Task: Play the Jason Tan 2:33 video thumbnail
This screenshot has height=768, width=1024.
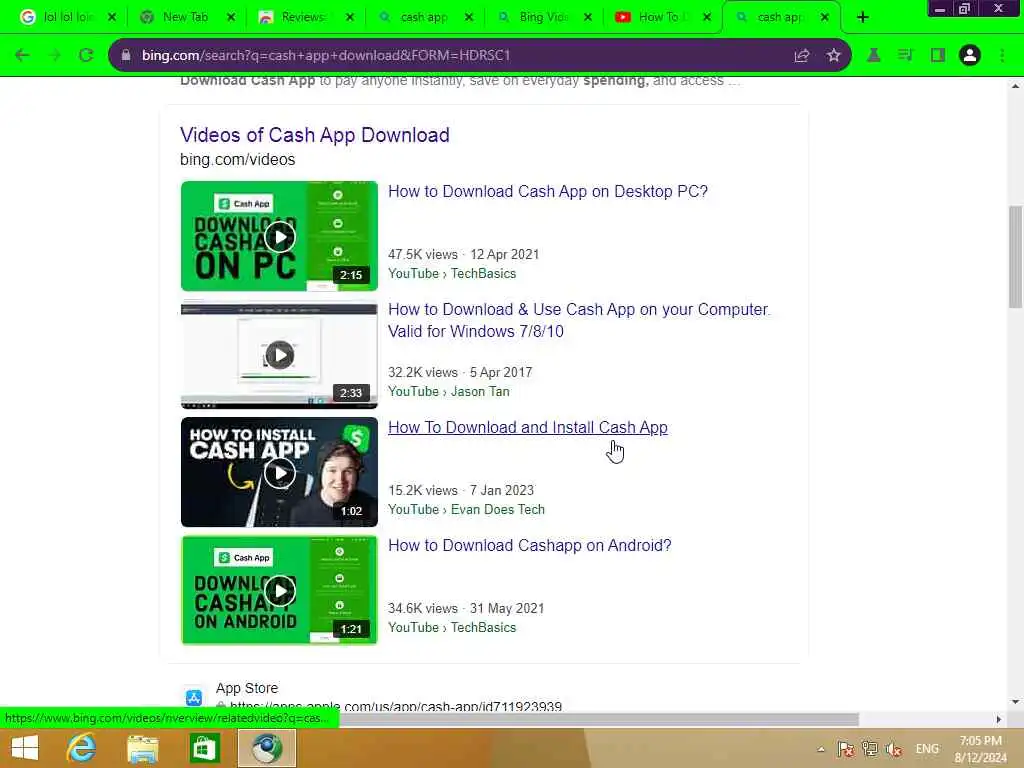Action: click(x=280, y=355)
